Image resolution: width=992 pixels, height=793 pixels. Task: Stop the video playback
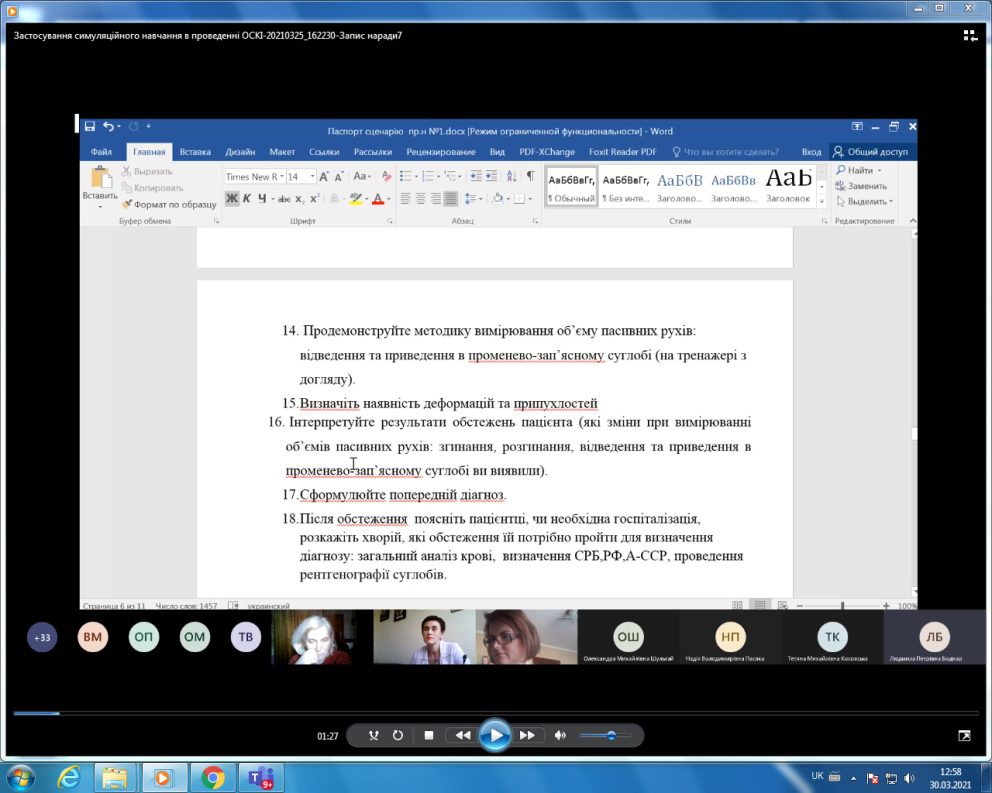[428, 736]
